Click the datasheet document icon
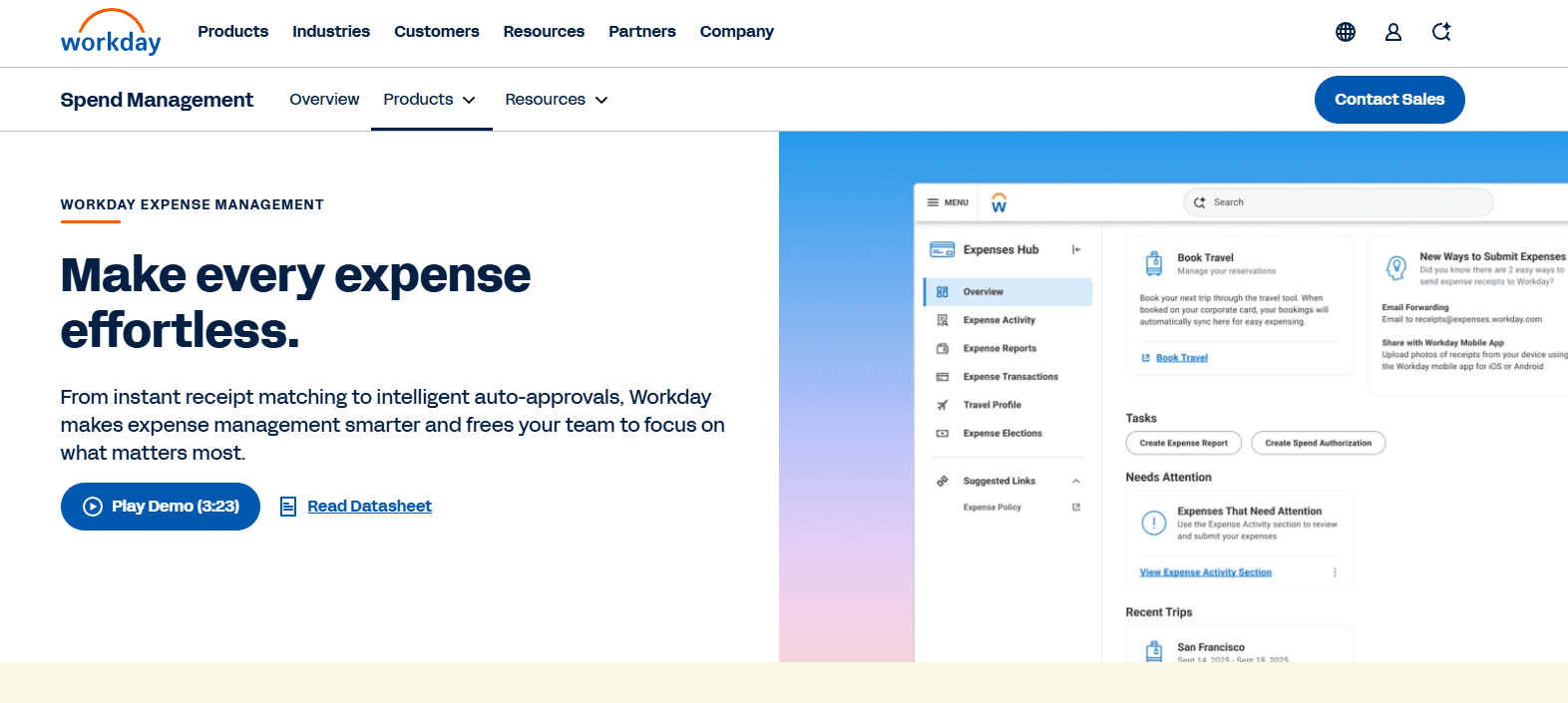The width and height of the screenshot is (1568, 703). (x=288, y=507)
